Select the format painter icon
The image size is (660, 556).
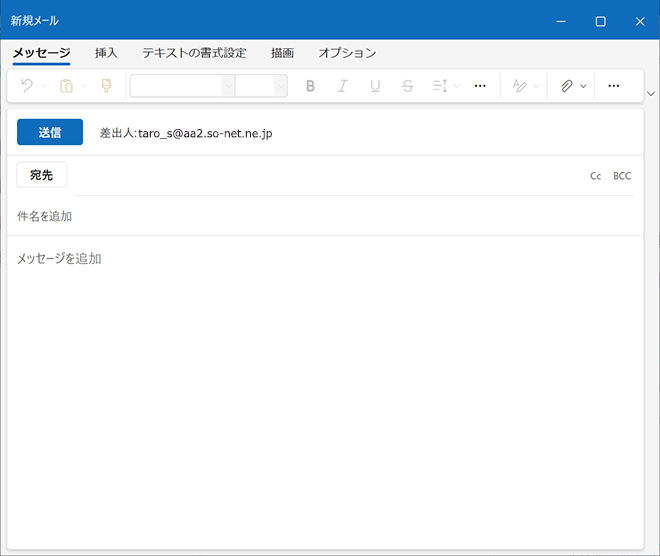[x=106, y=86]
